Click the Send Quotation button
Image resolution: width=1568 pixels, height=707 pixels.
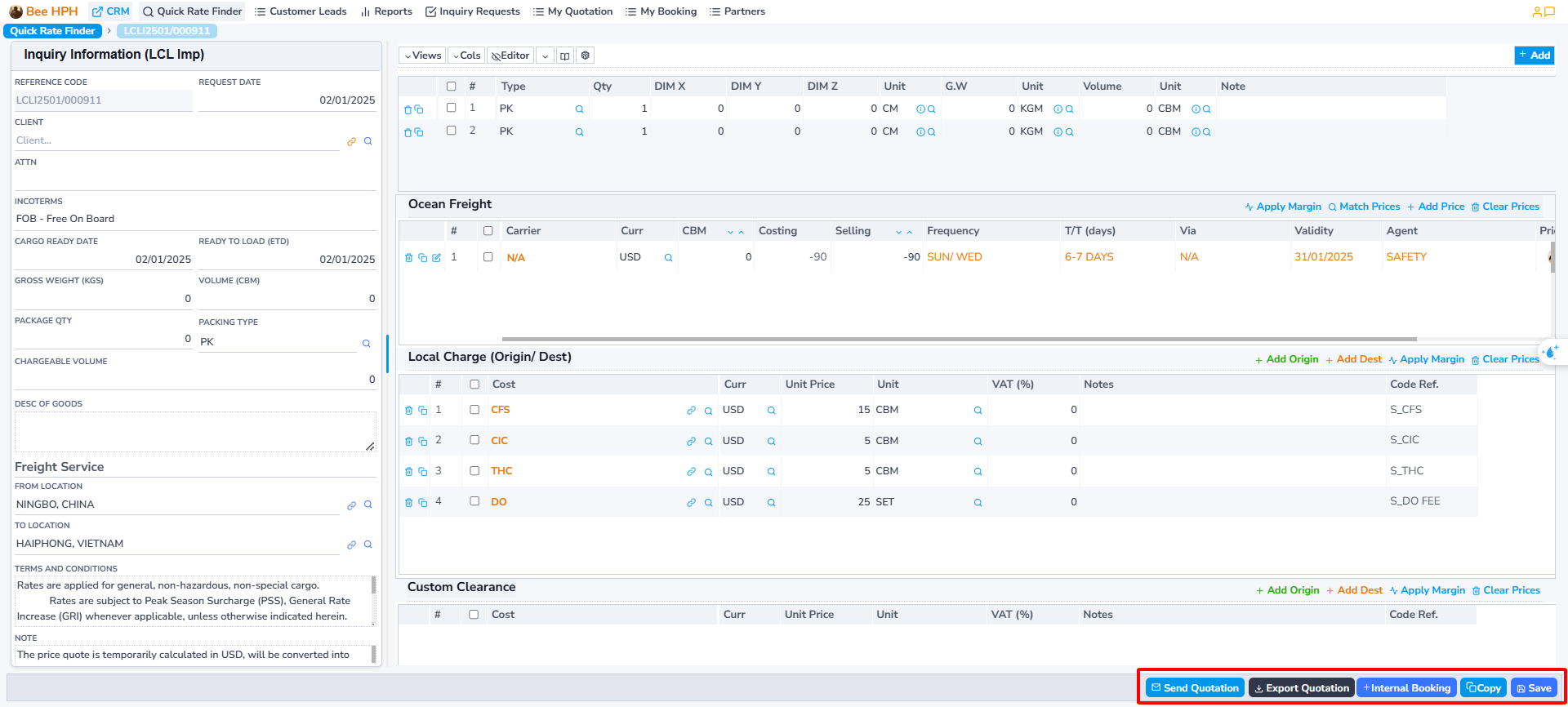tap(1195, 688)
